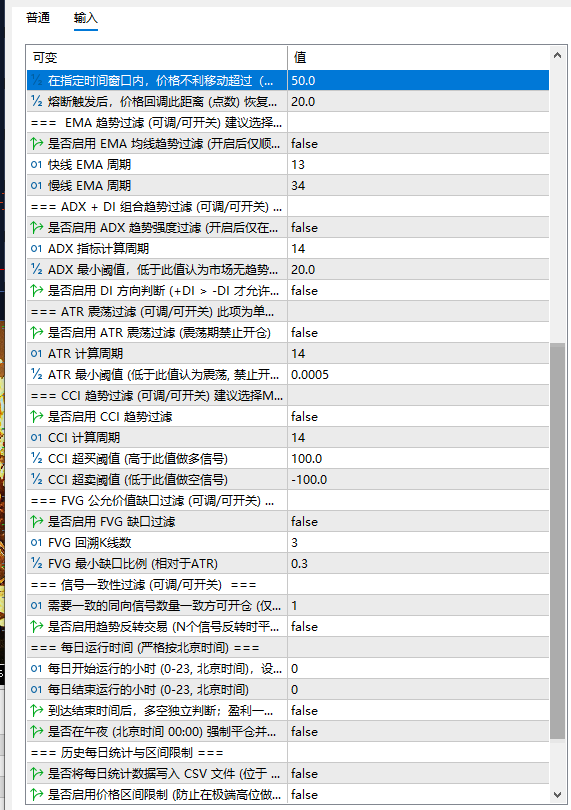
Task: Select the FVG 公允价值缺口过滤 header row
Action: pyautogui.click(x=288, y=501)
